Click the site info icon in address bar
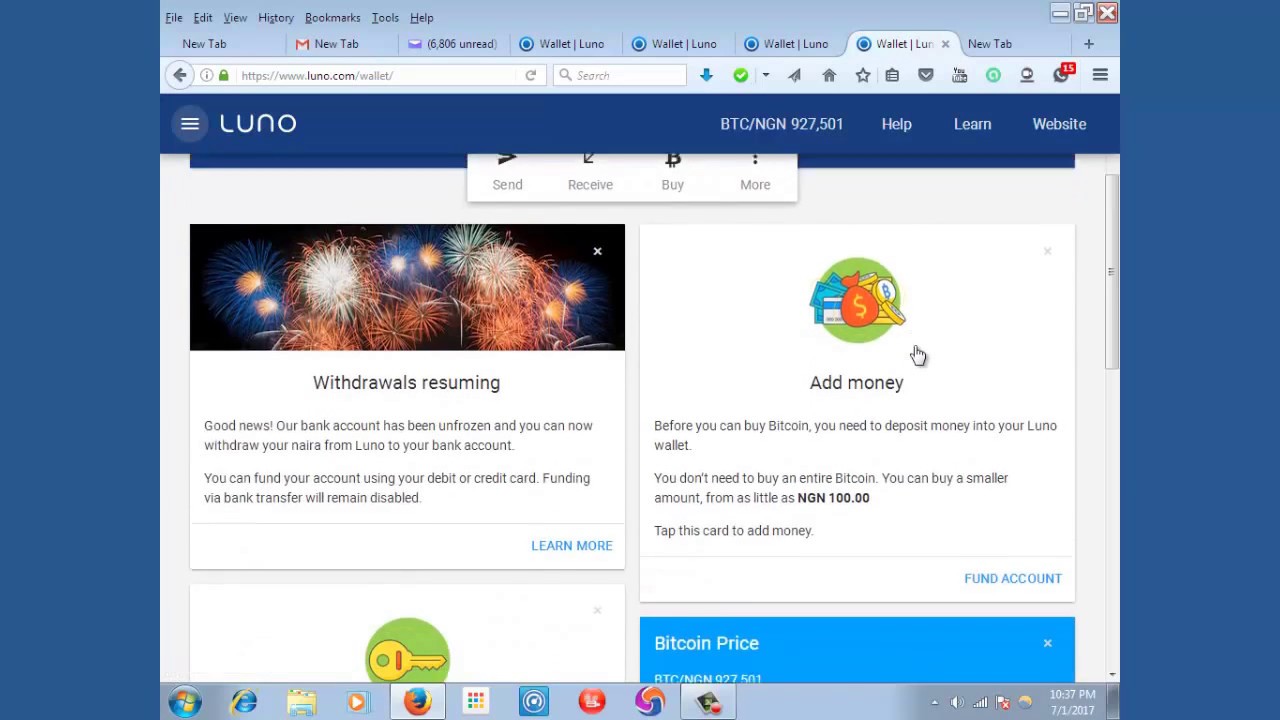1280x720 pixels. click(x=206, y=75)
